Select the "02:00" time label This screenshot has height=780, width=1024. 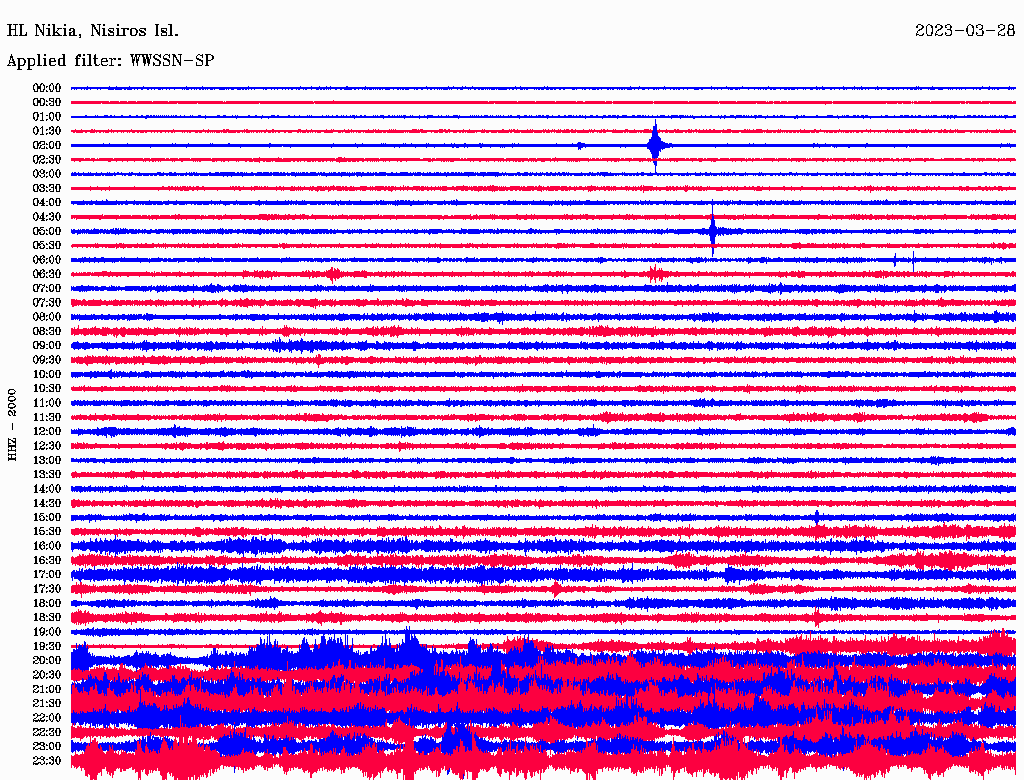(46, 146)
